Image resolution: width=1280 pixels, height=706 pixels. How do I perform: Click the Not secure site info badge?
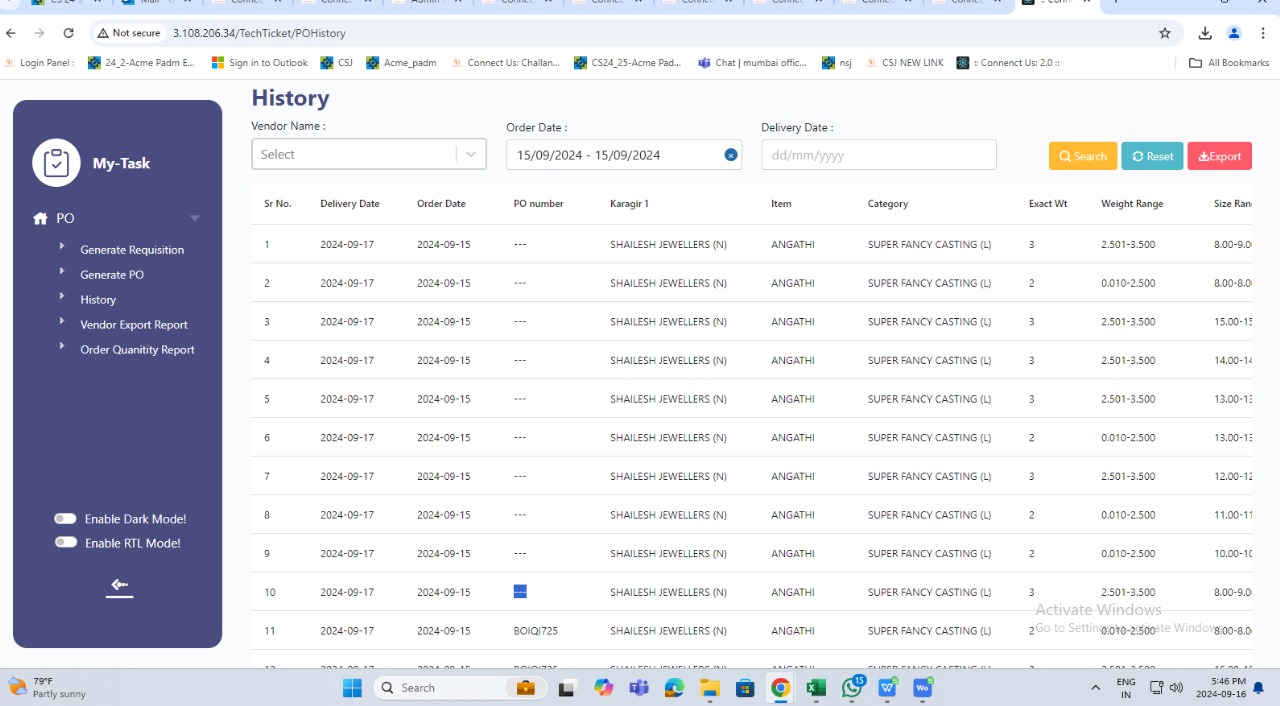(x=129, y=33)
